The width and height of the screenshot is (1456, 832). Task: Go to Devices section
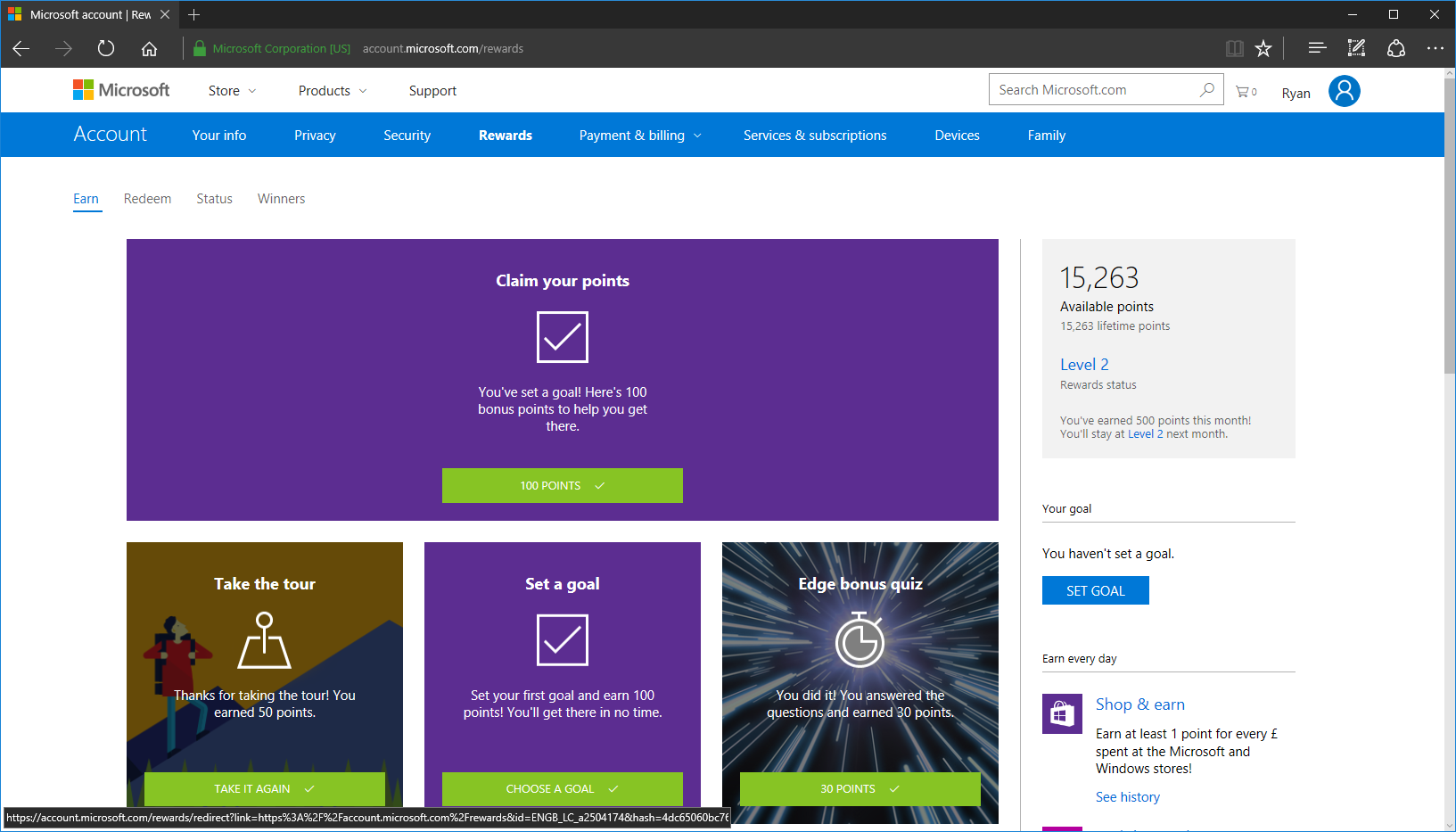point(957,136)
